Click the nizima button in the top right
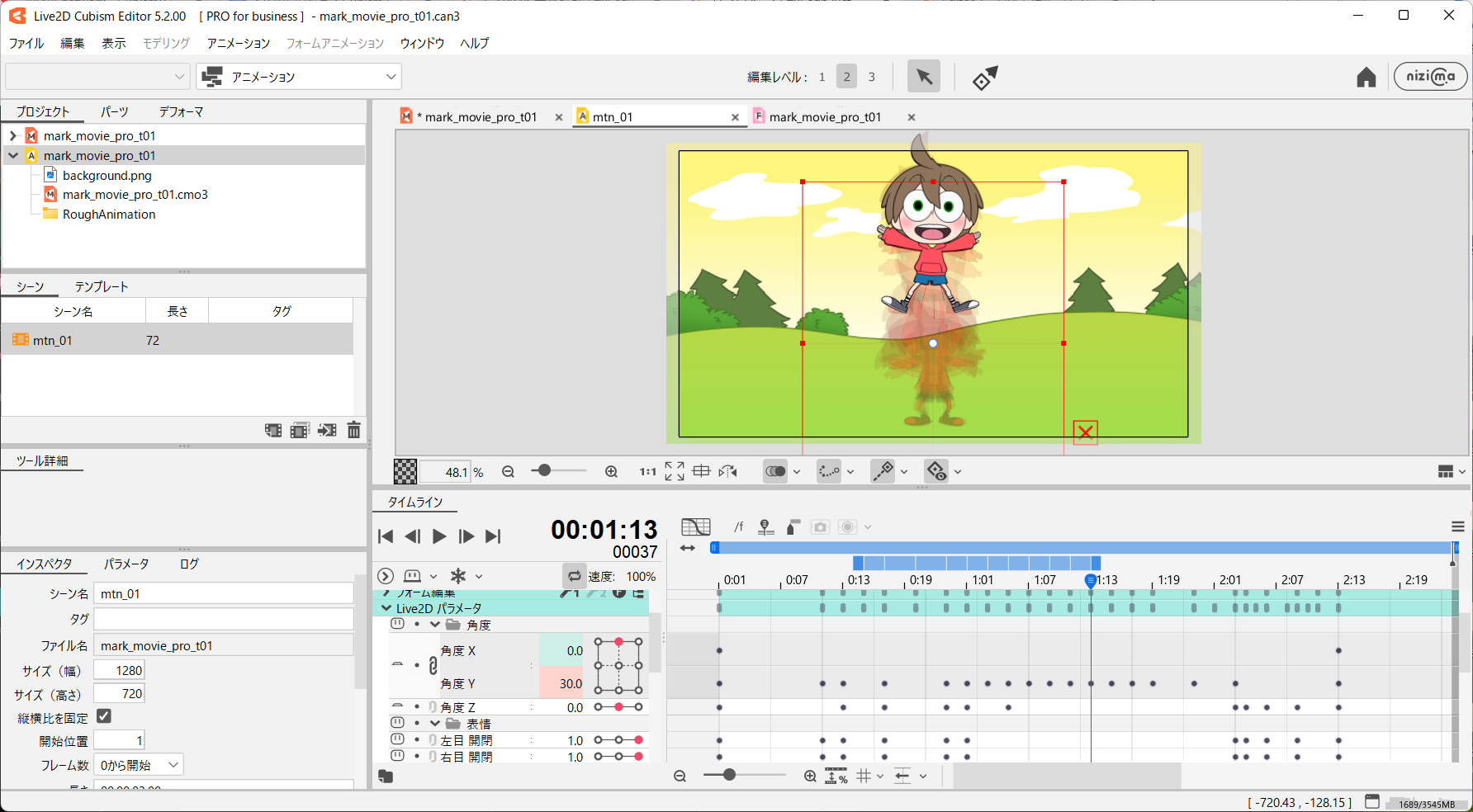This screenshot has height=812, width=1473. 1430,76
